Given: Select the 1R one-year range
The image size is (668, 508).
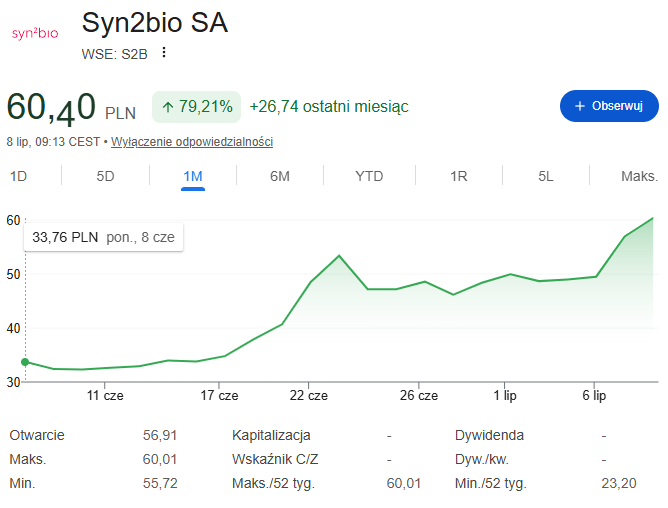Looking at the screenshot, I should [459, 176].
